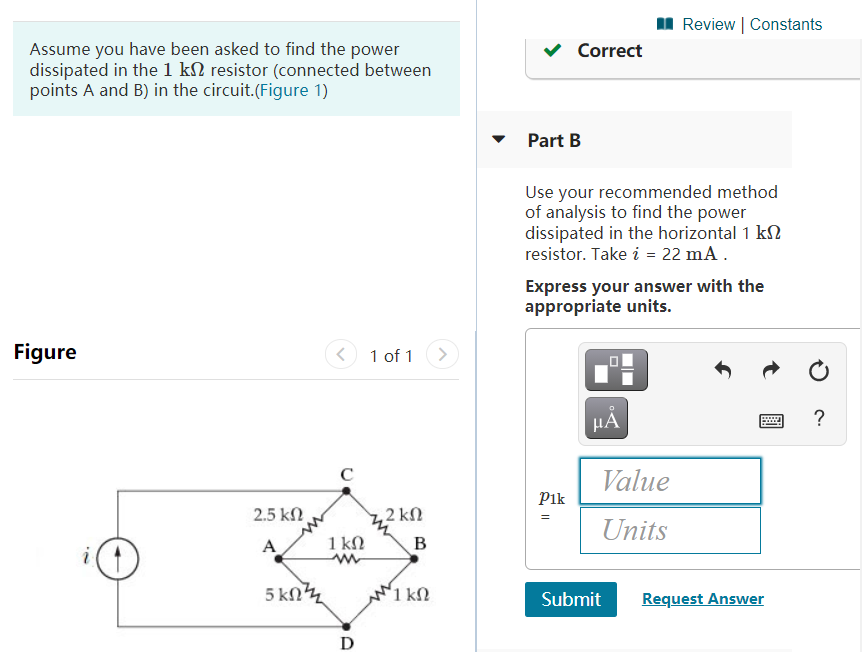Open the Constants reference
Screen dimensions: 862x652
click(788, 24)
